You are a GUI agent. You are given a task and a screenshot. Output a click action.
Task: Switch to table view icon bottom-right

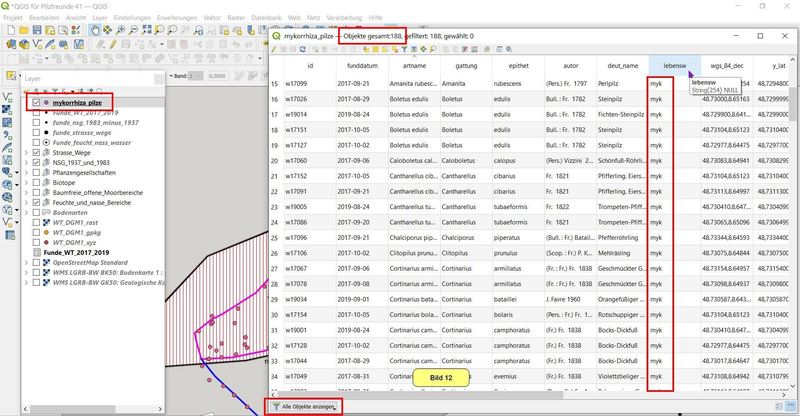(x=791, y=406)
